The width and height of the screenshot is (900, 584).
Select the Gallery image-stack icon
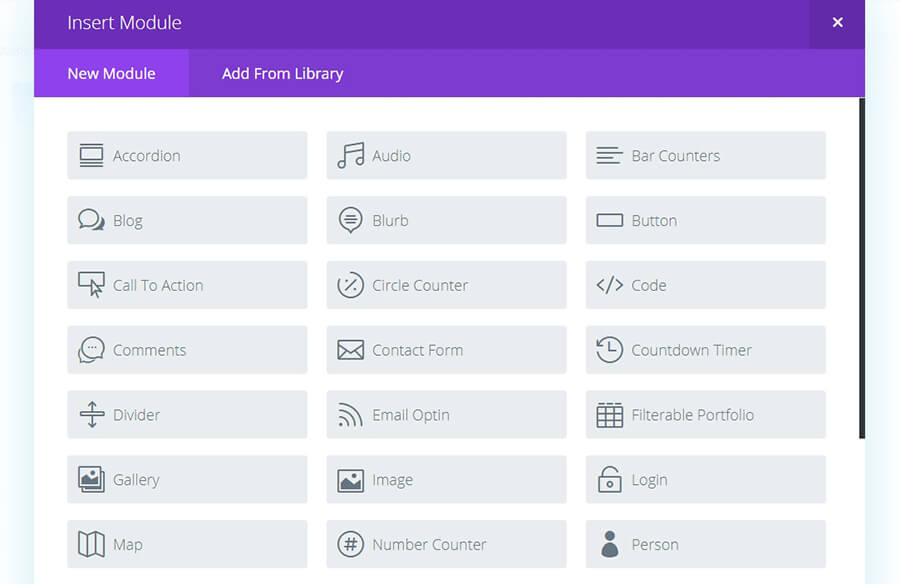pos(91,479)
